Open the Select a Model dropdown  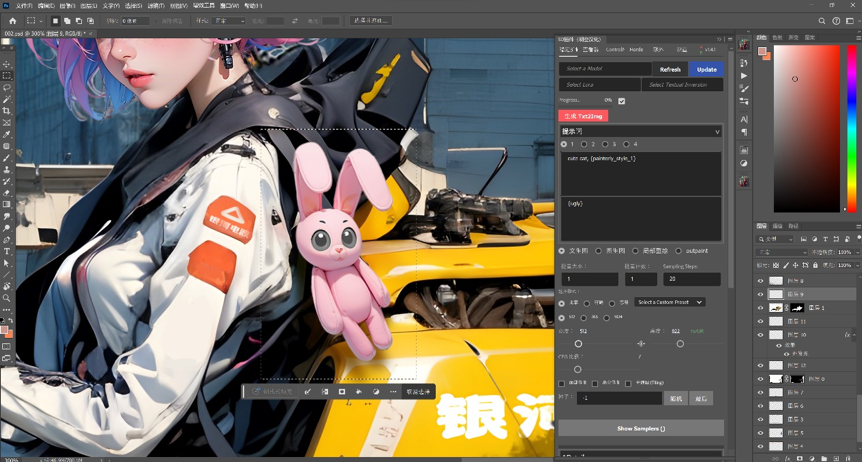point(605,69)
